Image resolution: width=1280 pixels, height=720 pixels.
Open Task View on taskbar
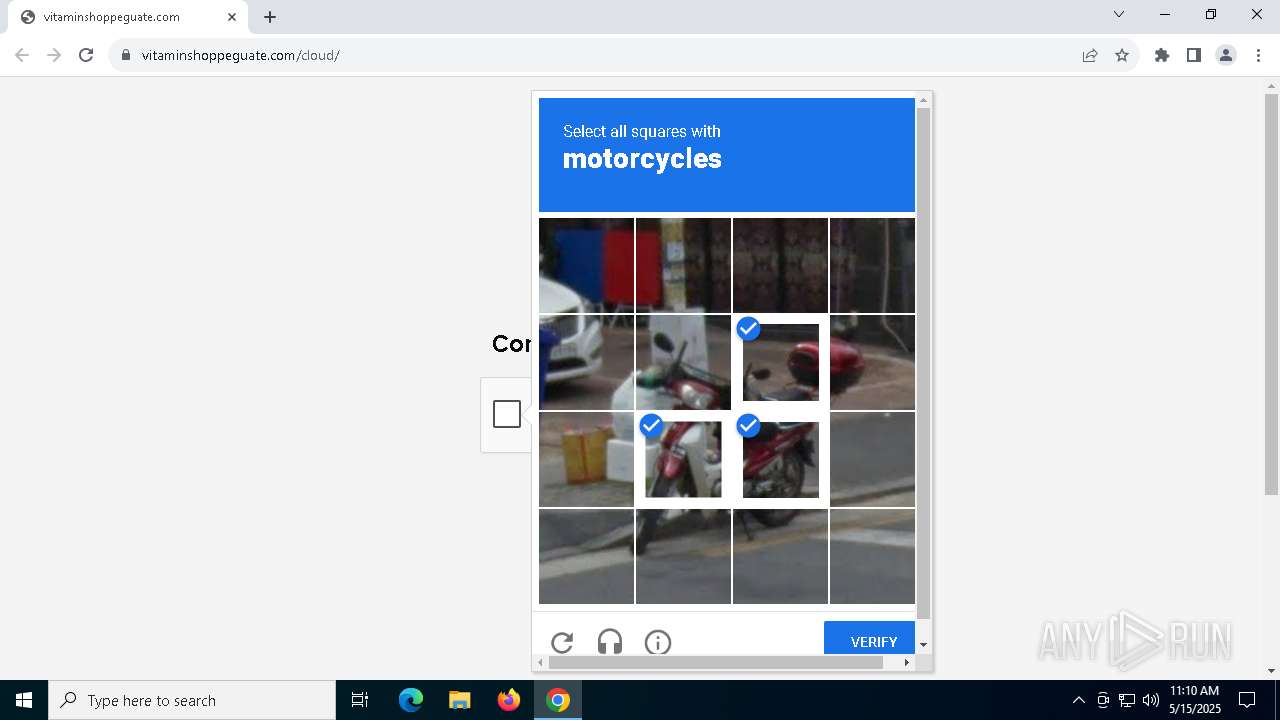click(x=360, y=700)
